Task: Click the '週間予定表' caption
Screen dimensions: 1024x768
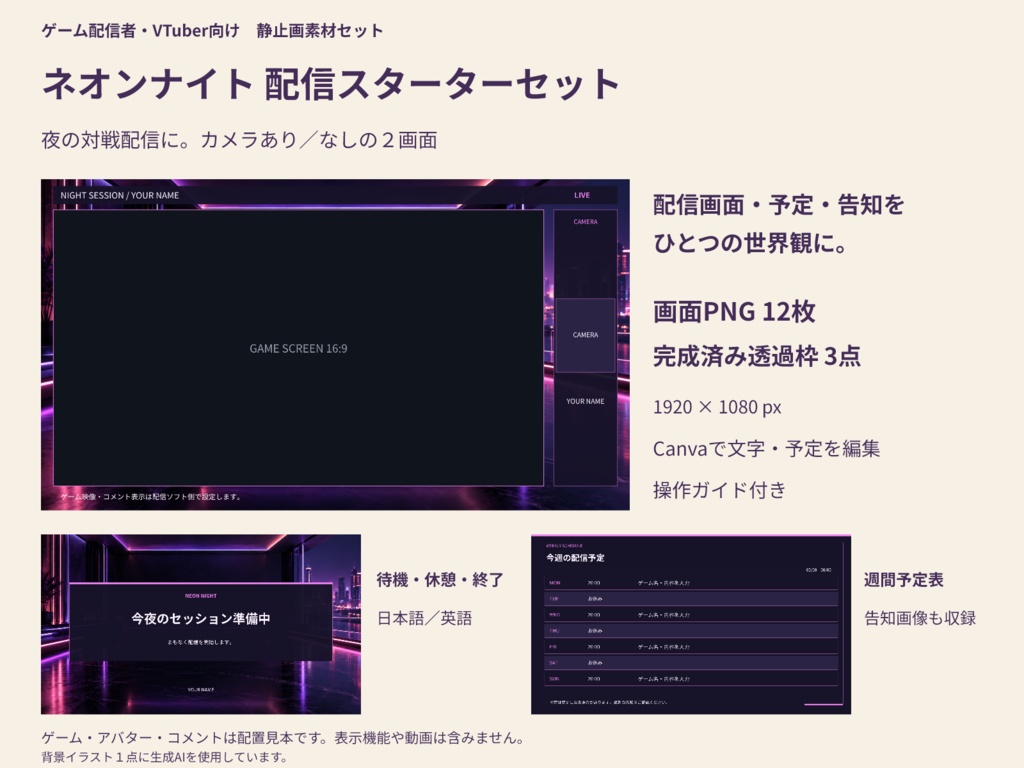Action: tap(904, 580)
